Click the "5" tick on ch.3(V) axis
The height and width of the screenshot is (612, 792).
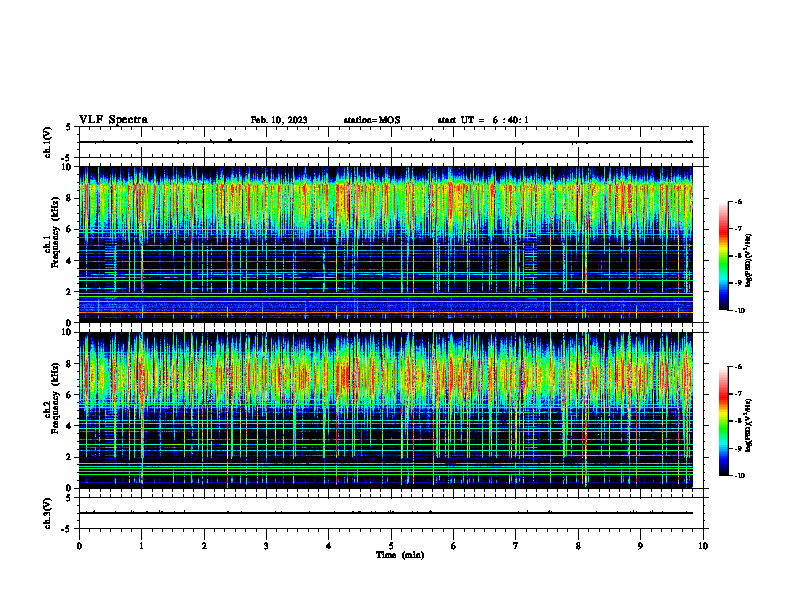[70, 497]
